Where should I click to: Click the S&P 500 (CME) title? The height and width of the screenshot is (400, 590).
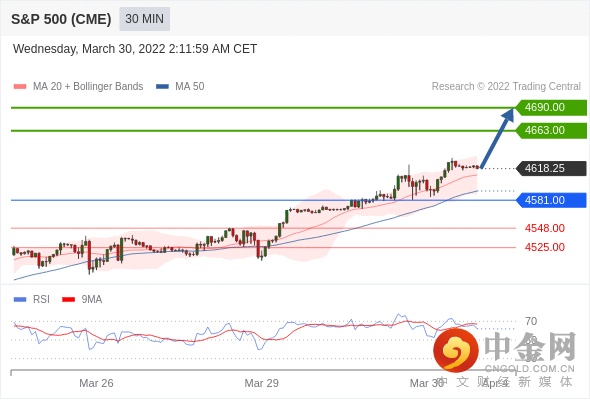click(x=61, y=19)
